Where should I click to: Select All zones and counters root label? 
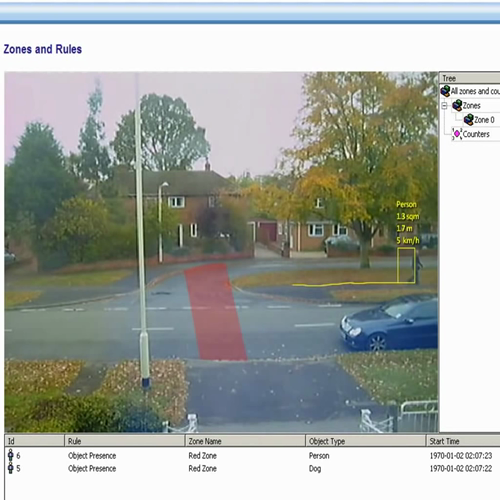coord(475,91)
